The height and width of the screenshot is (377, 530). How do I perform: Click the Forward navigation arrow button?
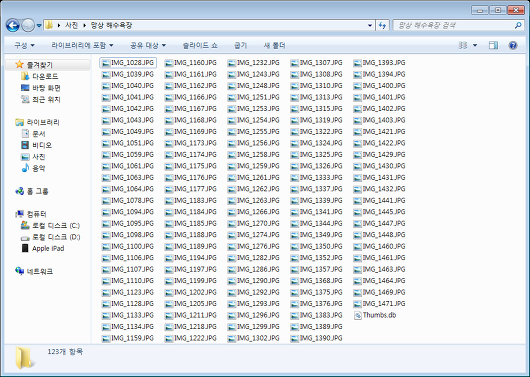pos(28,25)
